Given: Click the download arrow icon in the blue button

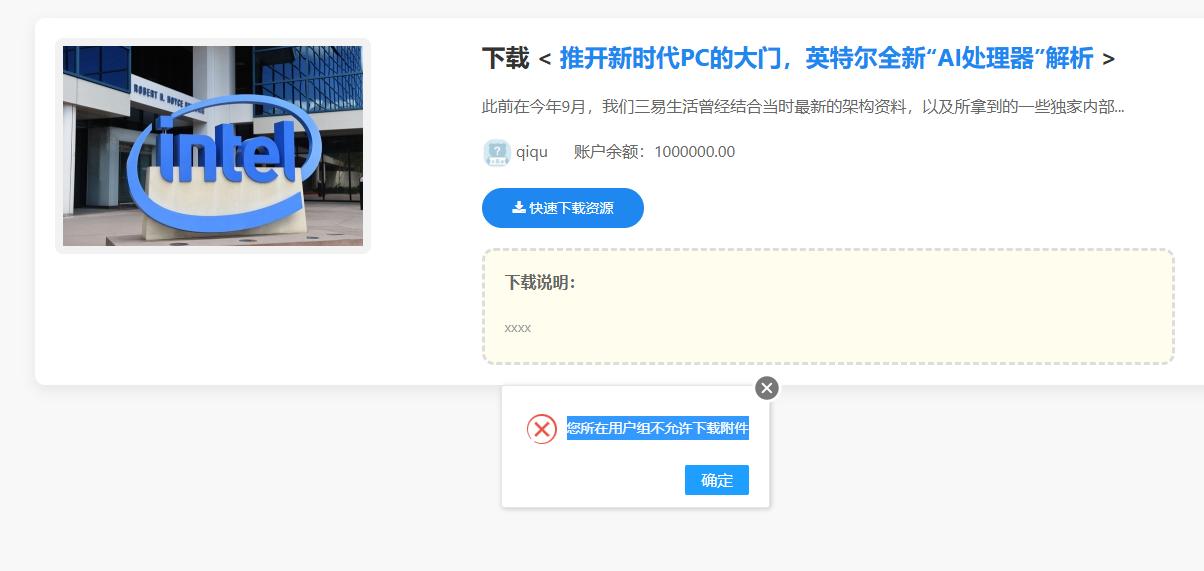Looking at the screenshot, I should pos(518,207).
